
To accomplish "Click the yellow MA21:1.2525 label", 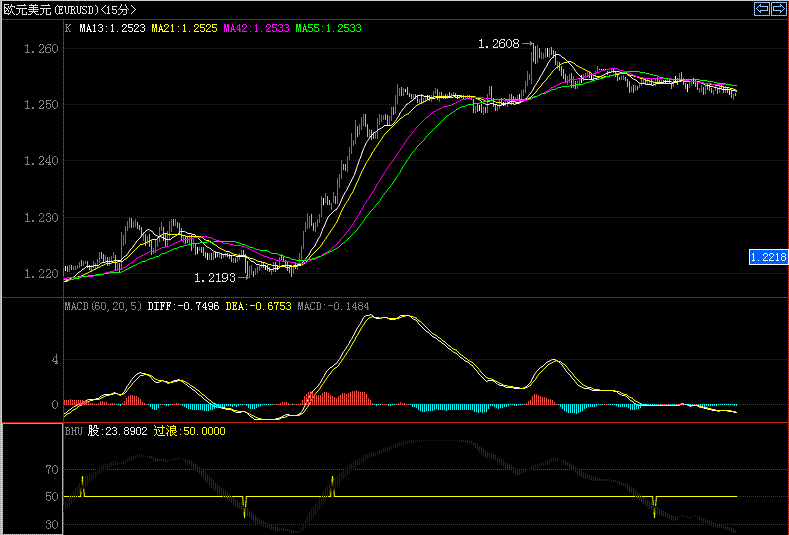I will (x=185, y=28).
